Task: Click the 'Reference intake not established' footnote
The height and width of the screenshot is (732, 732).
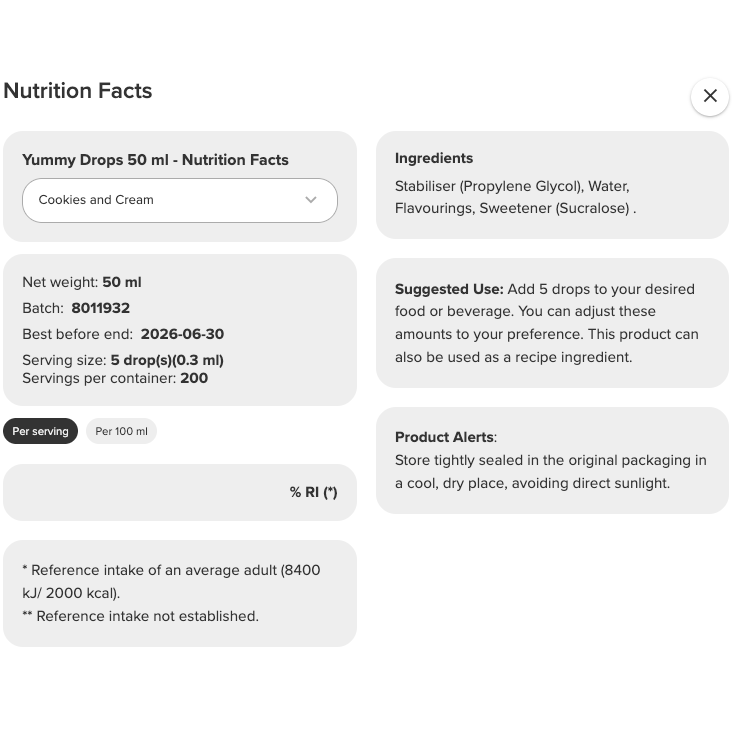Action: (x=141, y=616)
